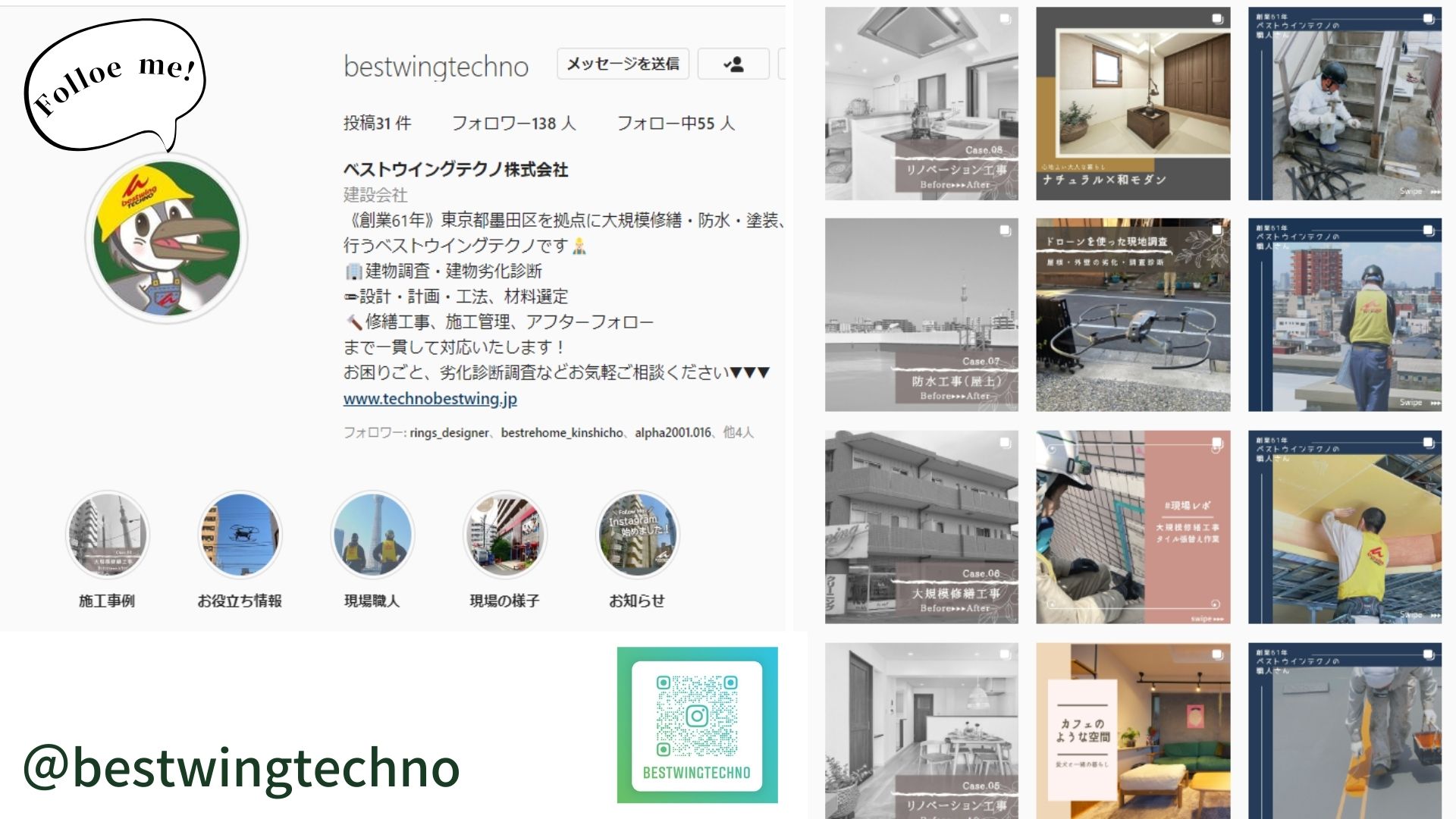This screenshot has width=1456, height=819.
Task: Click the mascot profile picture
Action: (x=166, y=238)
